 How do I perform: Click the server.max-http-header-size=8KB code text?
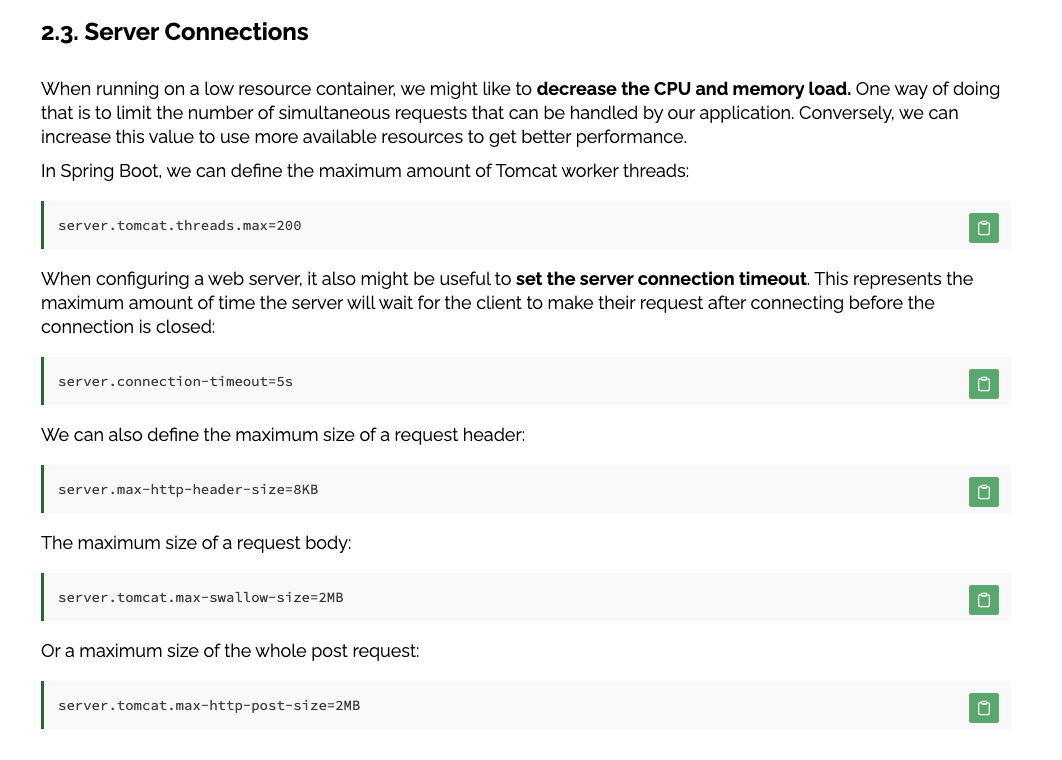pos(188,490)
